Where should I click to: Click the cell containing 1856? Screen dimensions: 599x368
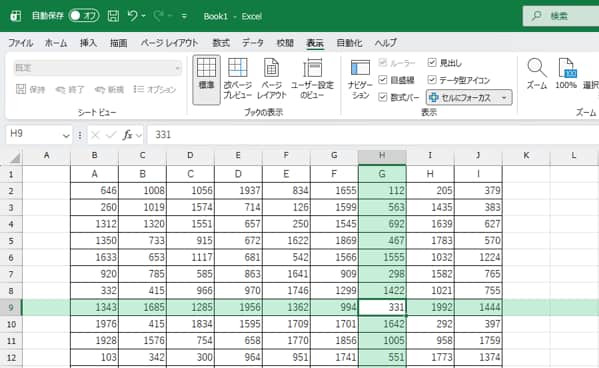(334, 340)
